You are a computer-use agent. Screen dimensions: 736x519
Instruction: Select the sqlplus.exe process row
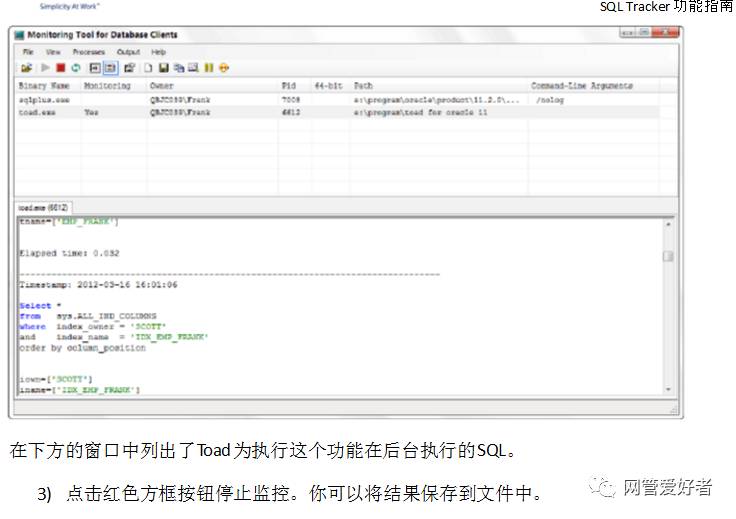pos(338,99)
